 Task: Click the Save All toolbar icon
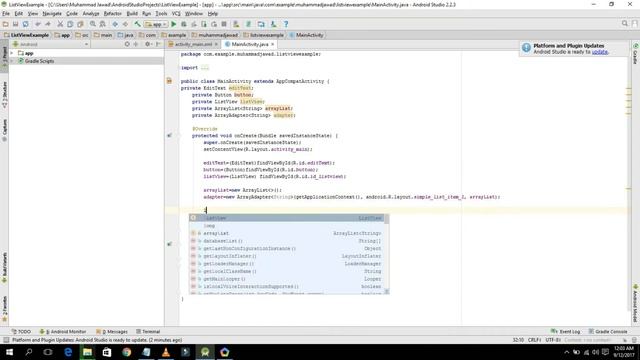tap(16, 24)
